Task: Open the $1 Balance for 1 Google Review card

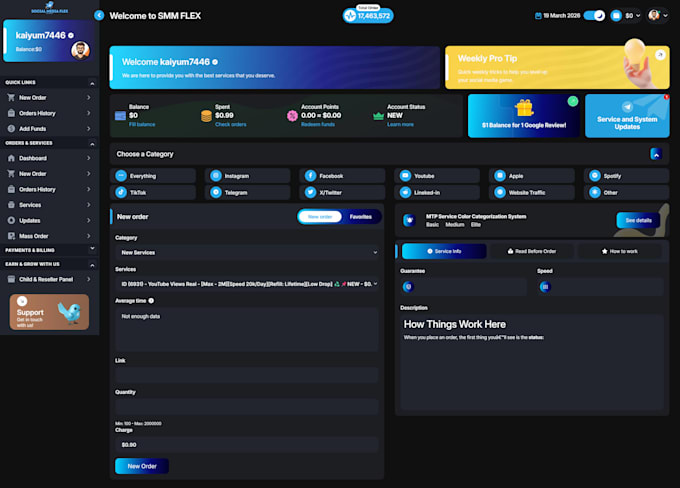Action: click(523, 116)
